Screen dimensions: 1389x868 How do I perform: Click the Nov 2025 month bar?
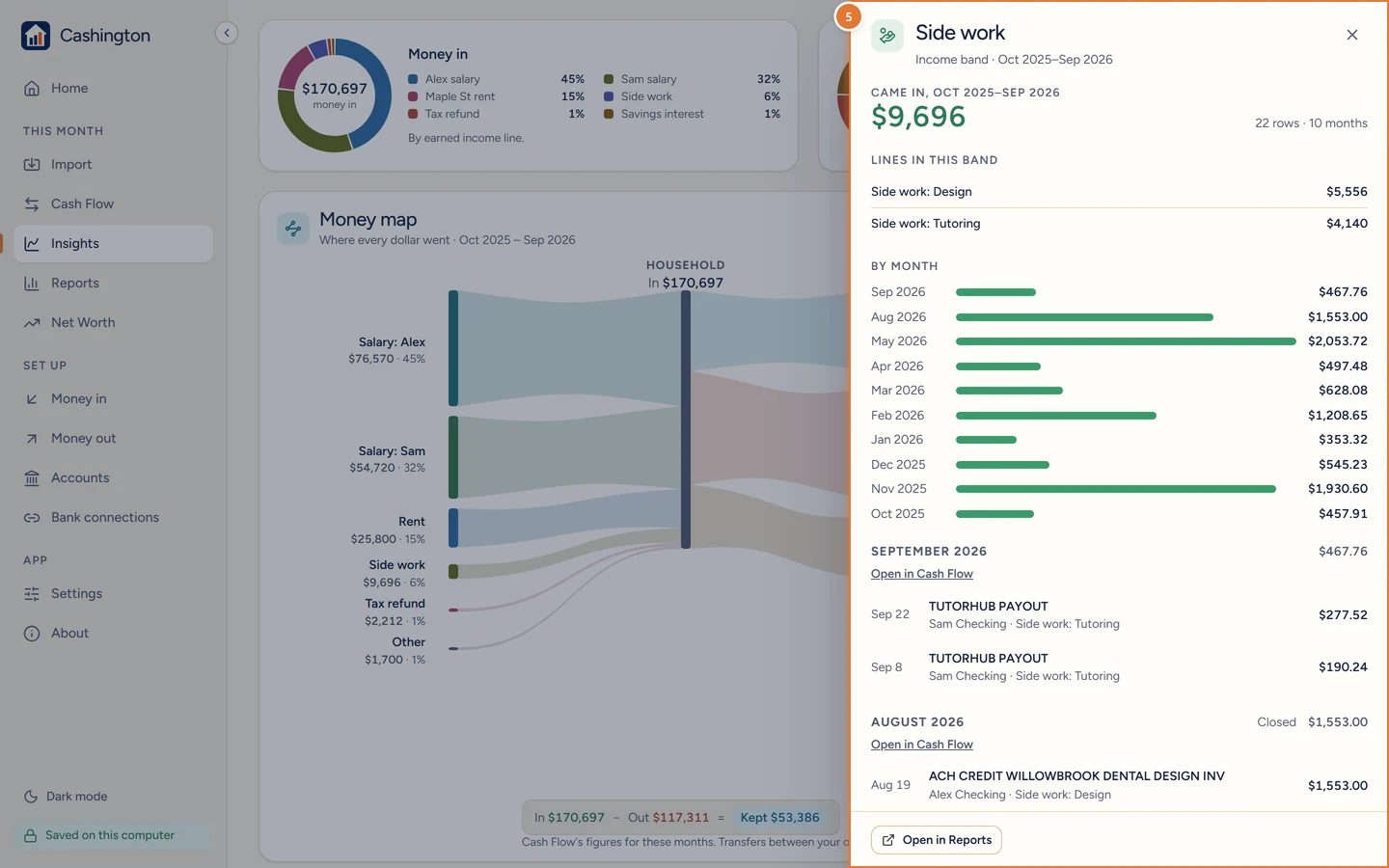[x=1116, y=489]
